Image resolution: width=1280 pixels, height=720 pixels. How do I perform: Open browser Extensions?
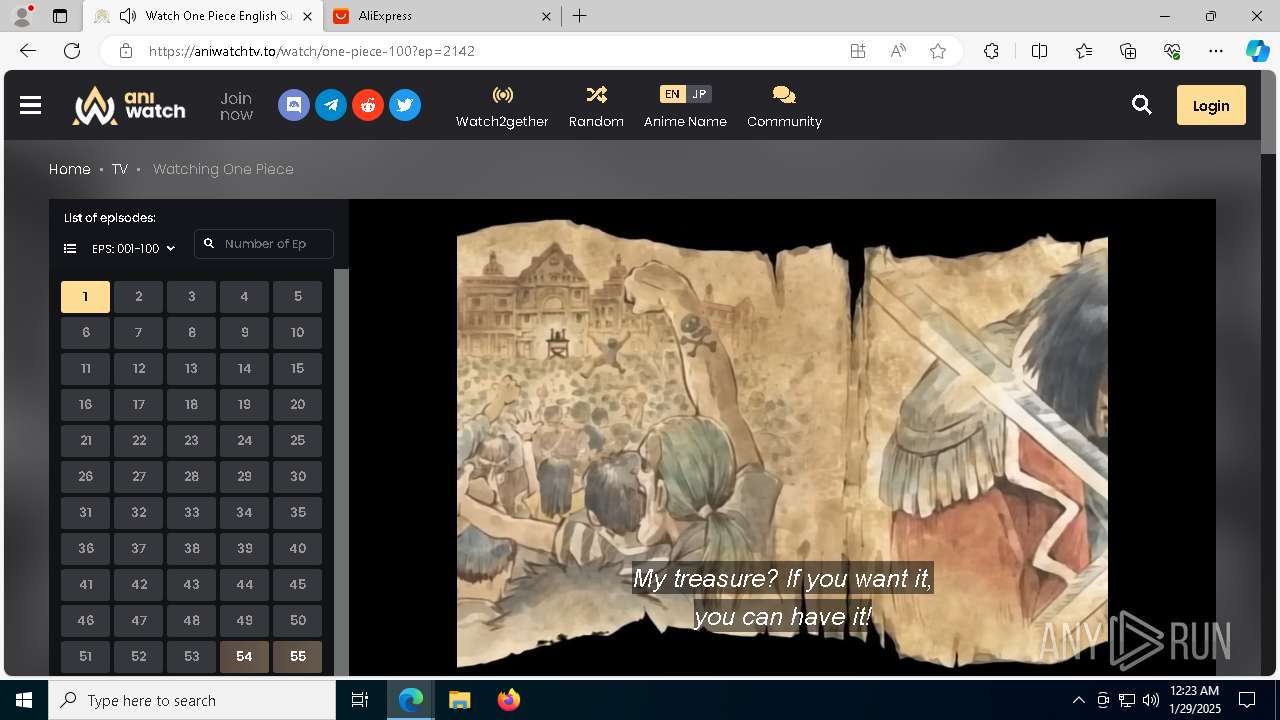coord(991,51)
